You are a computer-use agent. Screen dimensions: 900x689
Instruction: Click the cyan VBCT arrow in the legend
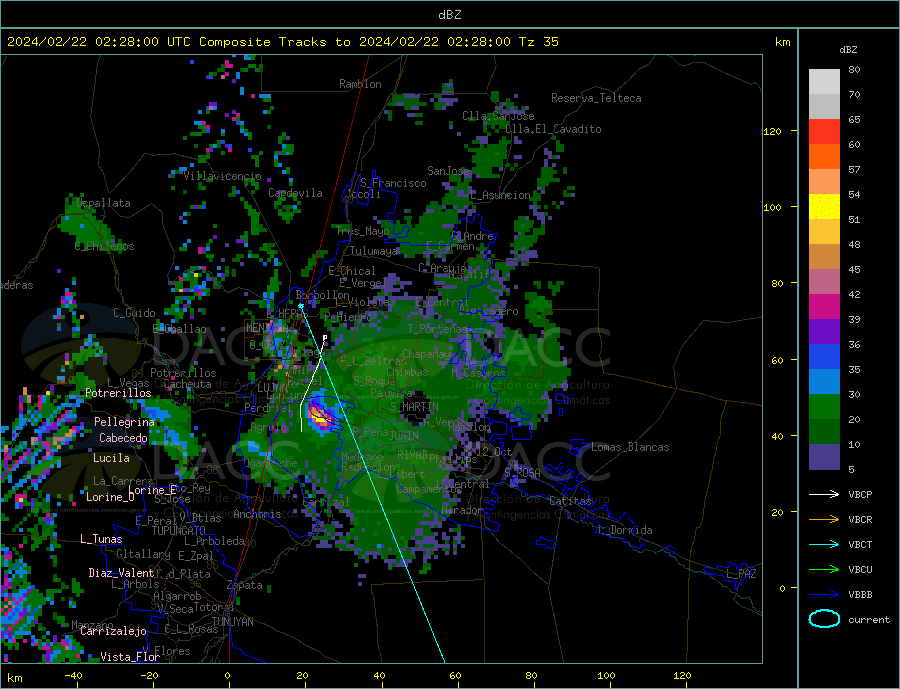coord(824,544)
